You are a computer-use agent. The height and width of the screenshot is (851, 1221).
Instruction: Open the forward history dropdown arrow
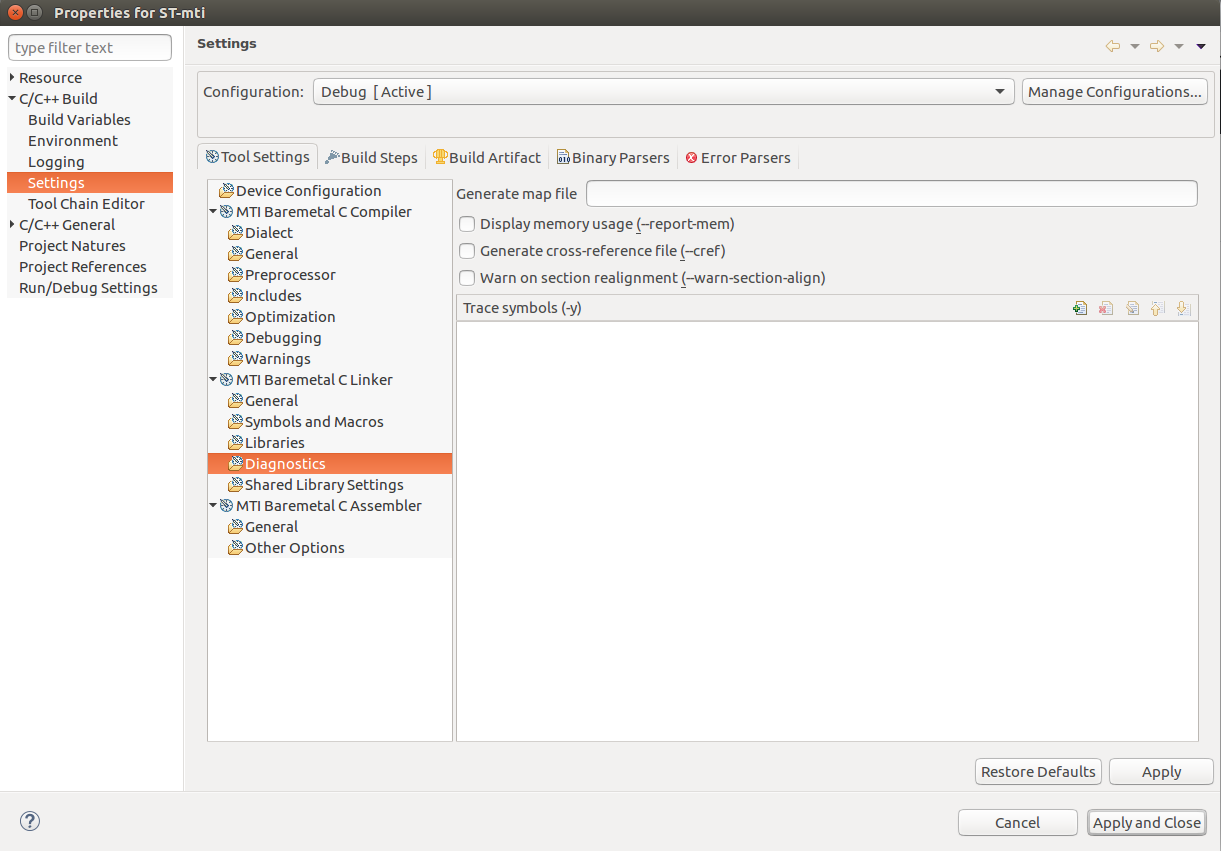click(x=1179, y=46)
